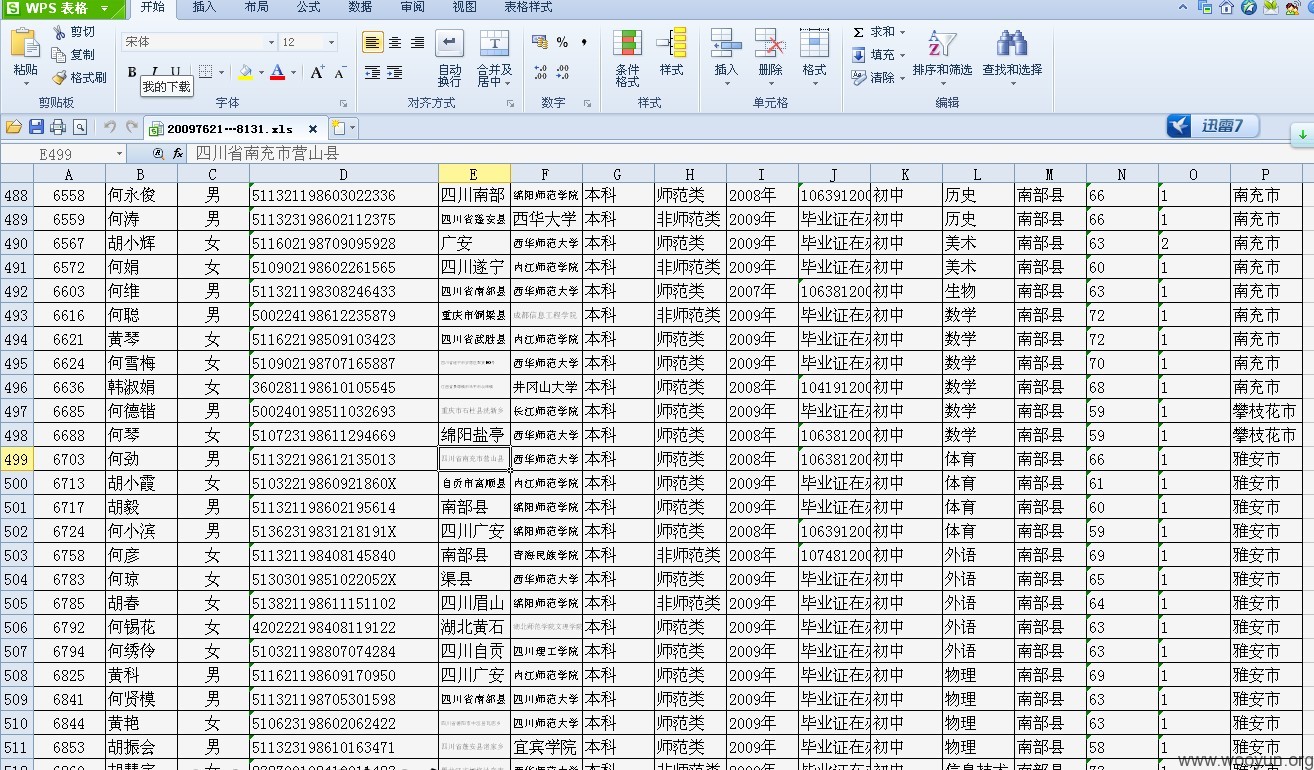
Task: Toggle bold formatting
Action: pos(132,72)
